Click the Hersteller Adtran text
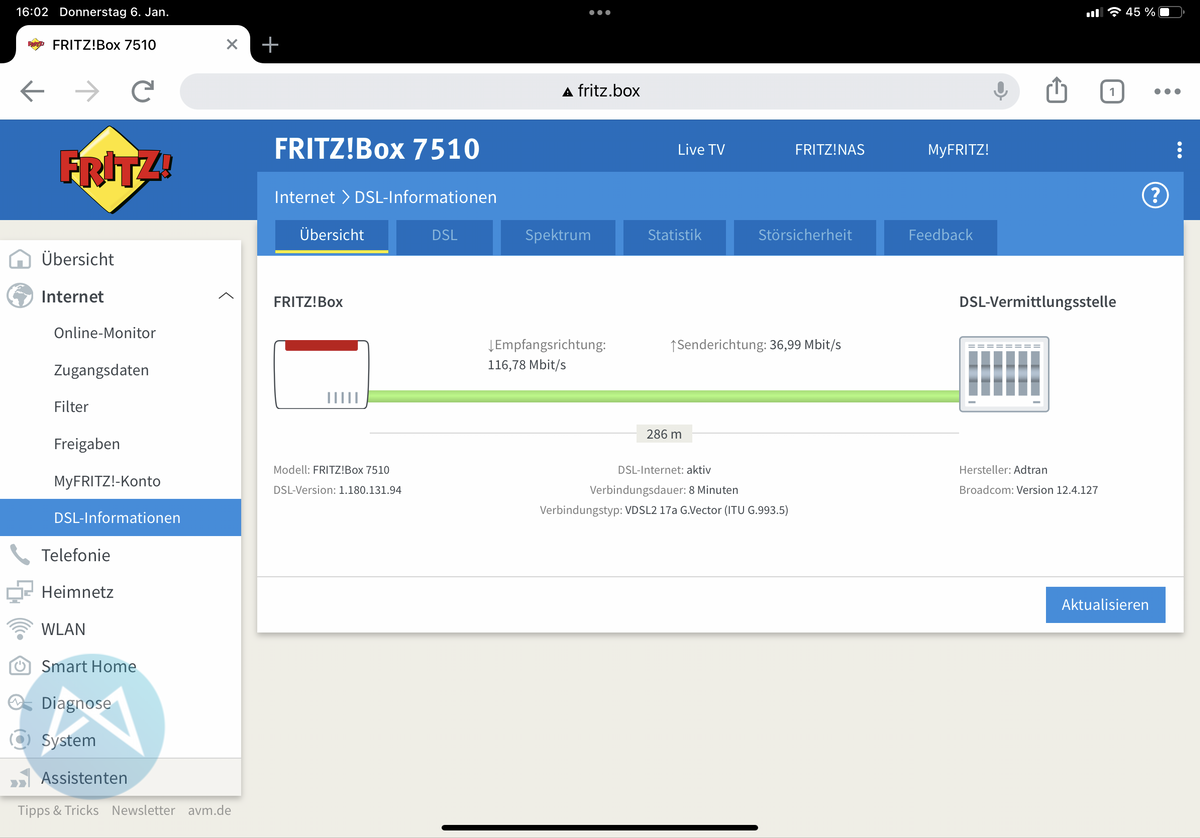1200x838 pixels. click(1003, 470)
